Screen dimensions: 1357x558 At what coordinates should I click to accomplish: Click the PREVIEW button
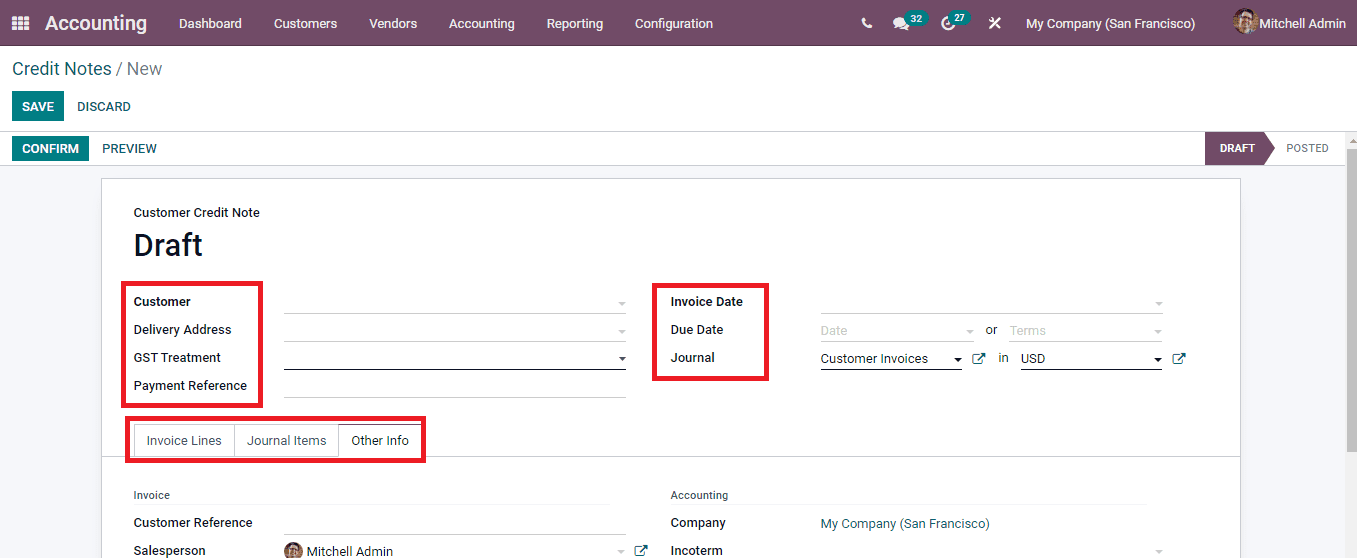[129, 149]
